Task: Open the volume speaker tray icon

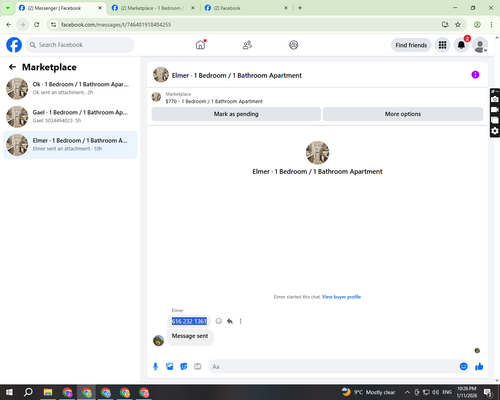Action: 435,392
